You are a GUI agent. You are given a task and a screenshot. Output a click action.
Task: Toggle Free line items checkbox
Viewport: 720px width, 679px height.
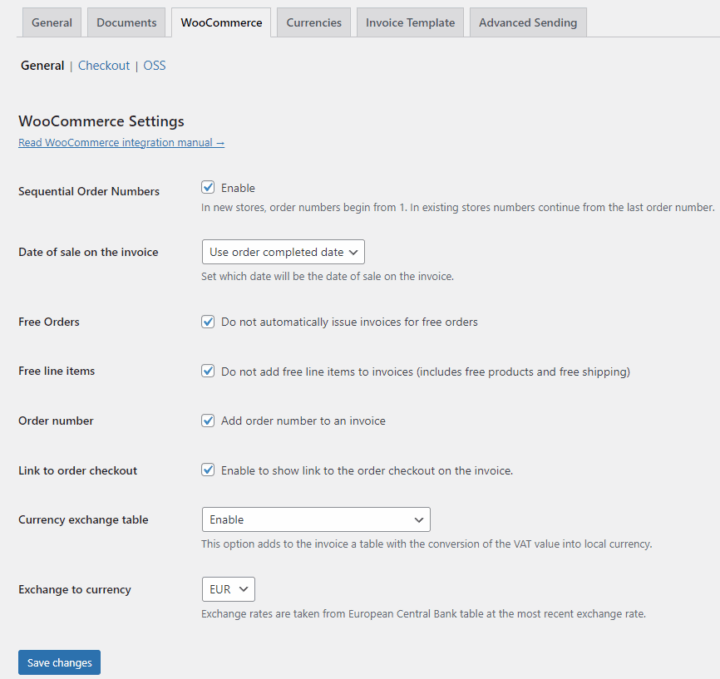click(x=208, y=371)
